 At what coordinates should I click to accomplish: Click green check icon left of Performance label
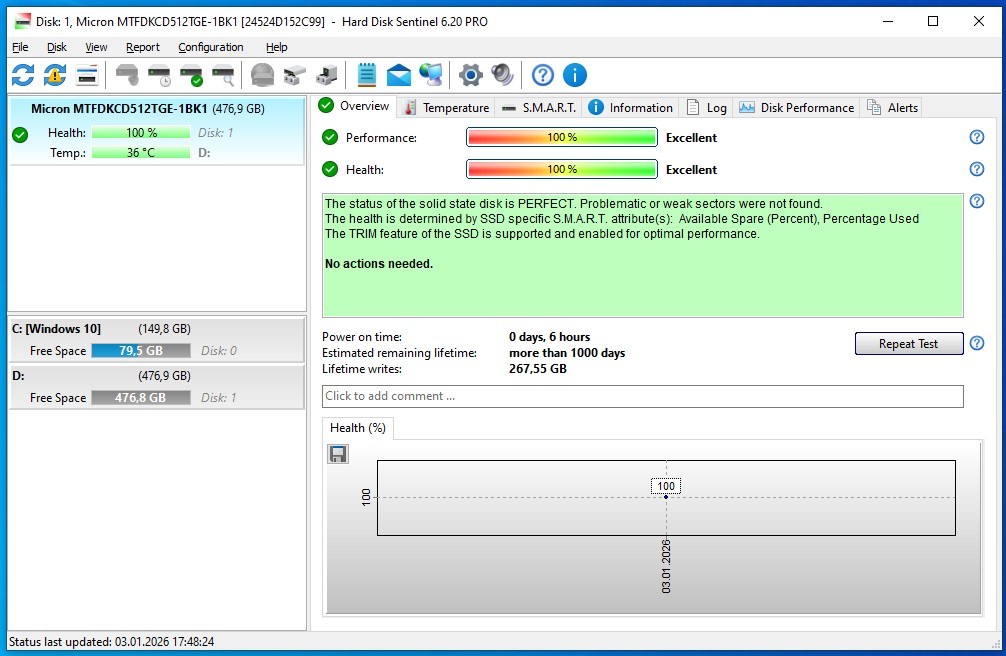coord(330,137)
